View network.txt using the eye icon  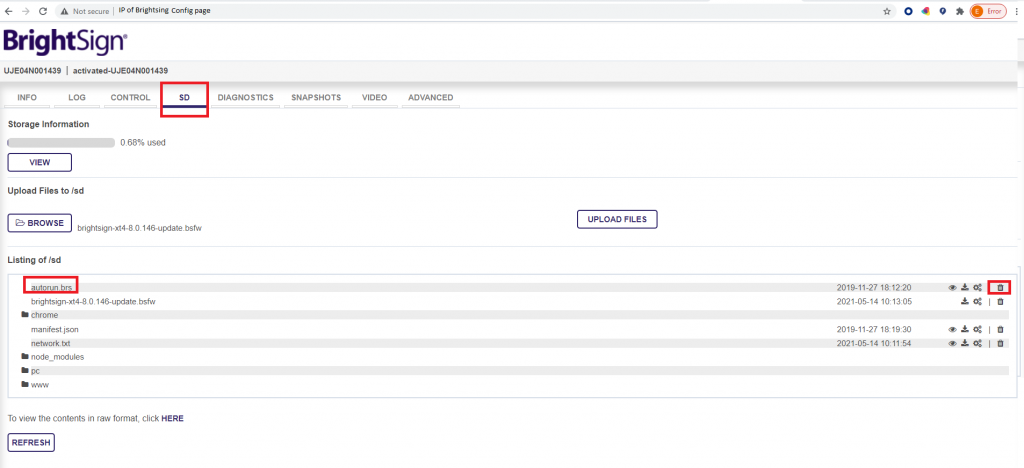[952, 343]
